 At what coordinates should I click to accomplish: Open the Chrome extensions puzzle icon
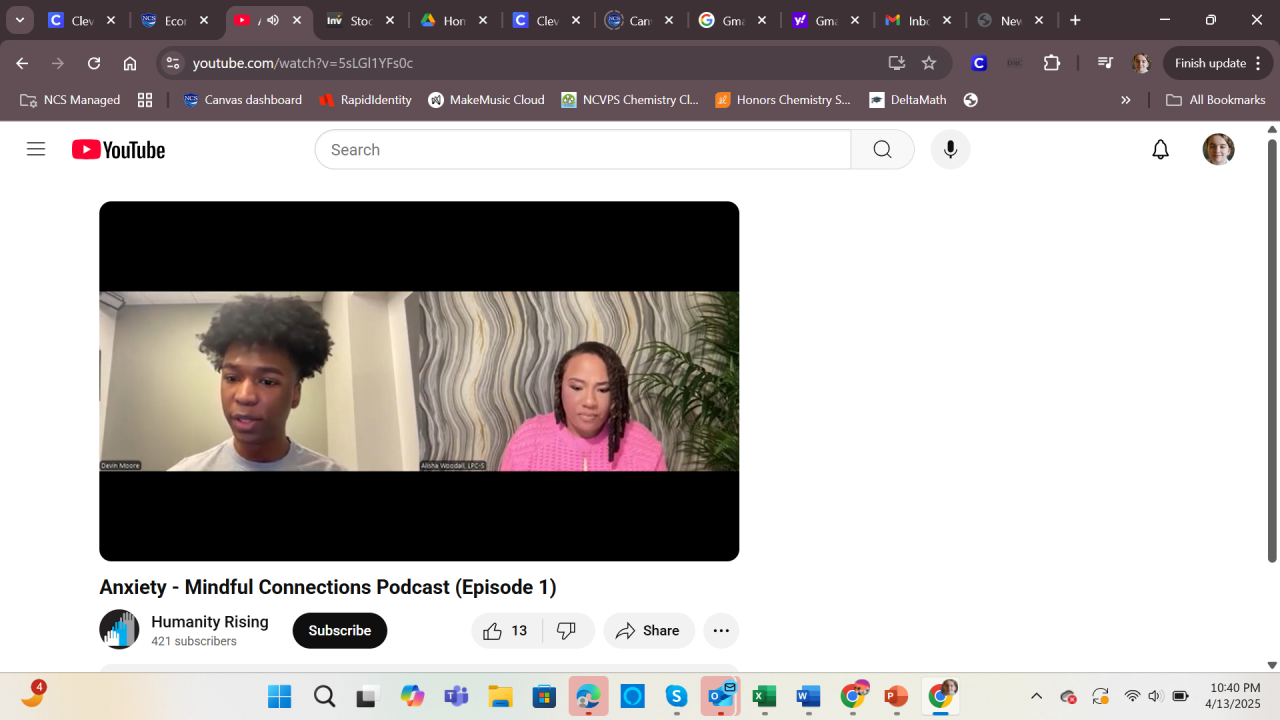1052,63
